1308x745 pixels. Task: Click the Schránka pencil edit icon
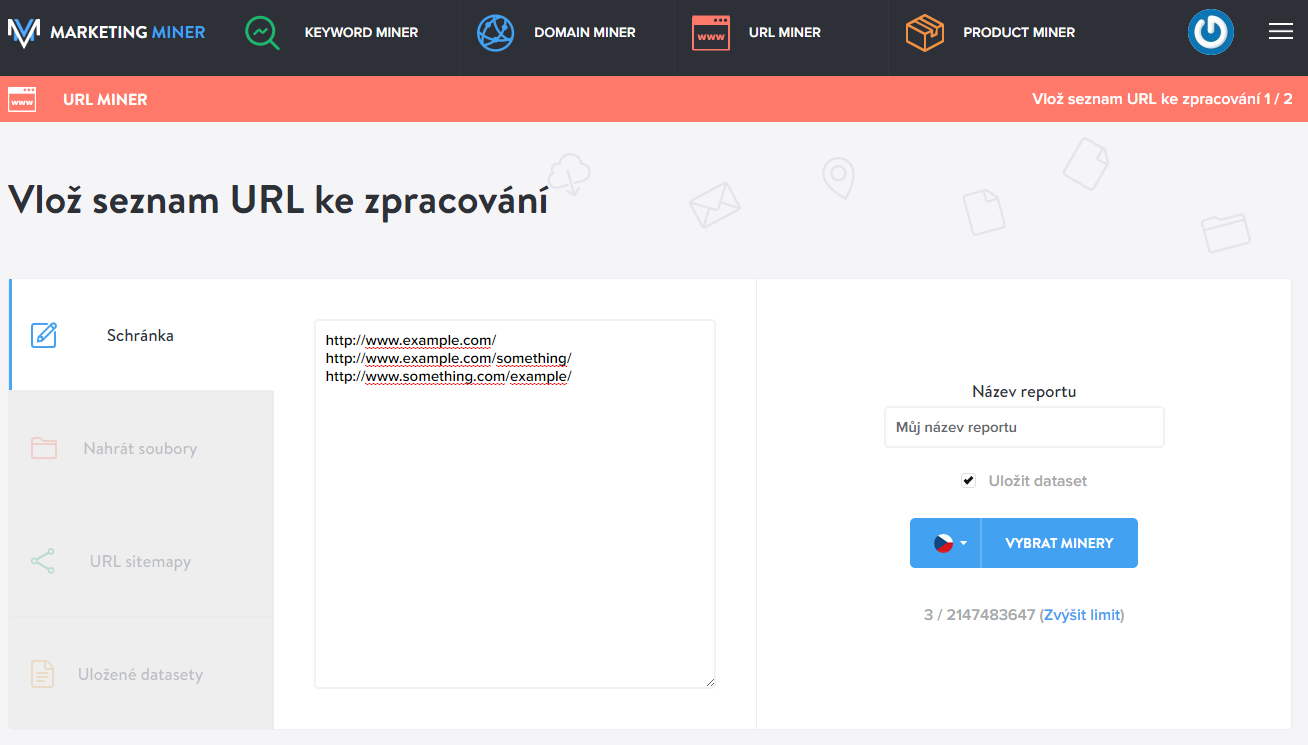coord(44,335)
